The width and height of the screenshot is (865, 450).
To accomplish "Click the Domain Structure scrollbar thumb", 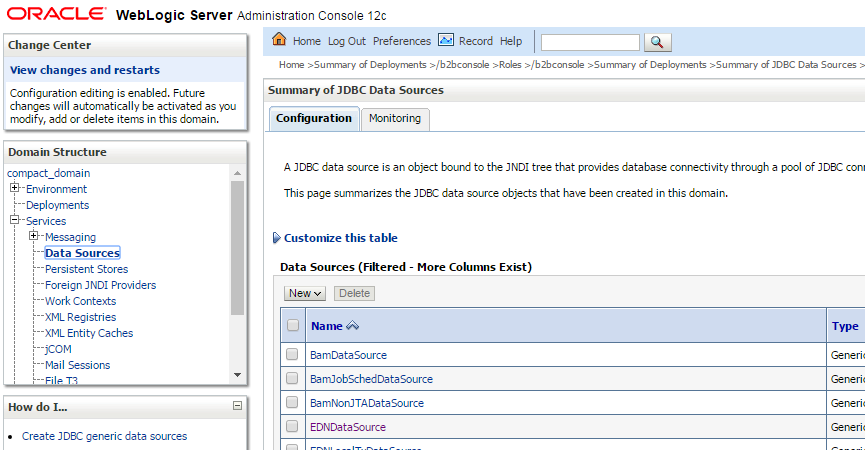I will pos(237,248).
